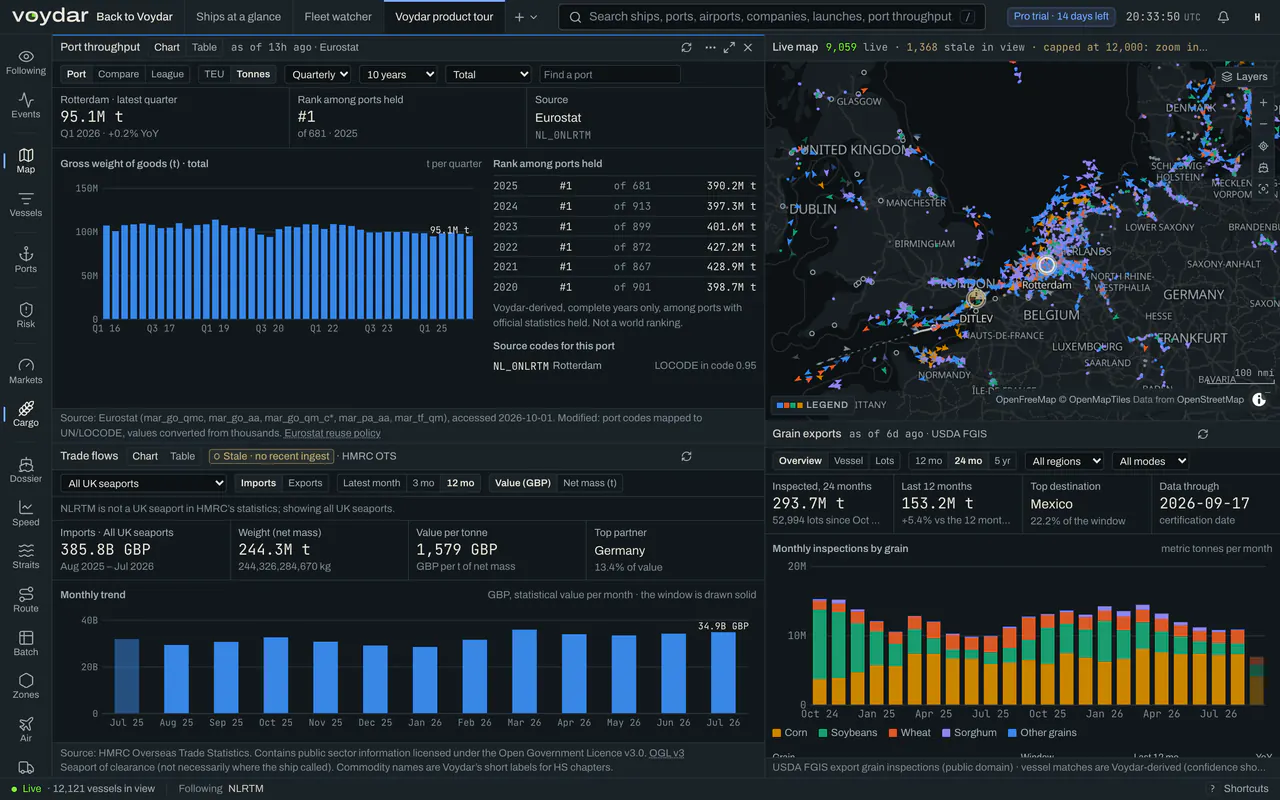The image size is (1280, 800).
Task: Open keyboard Shortcuts from the status bar
Action: point(1238,789)
